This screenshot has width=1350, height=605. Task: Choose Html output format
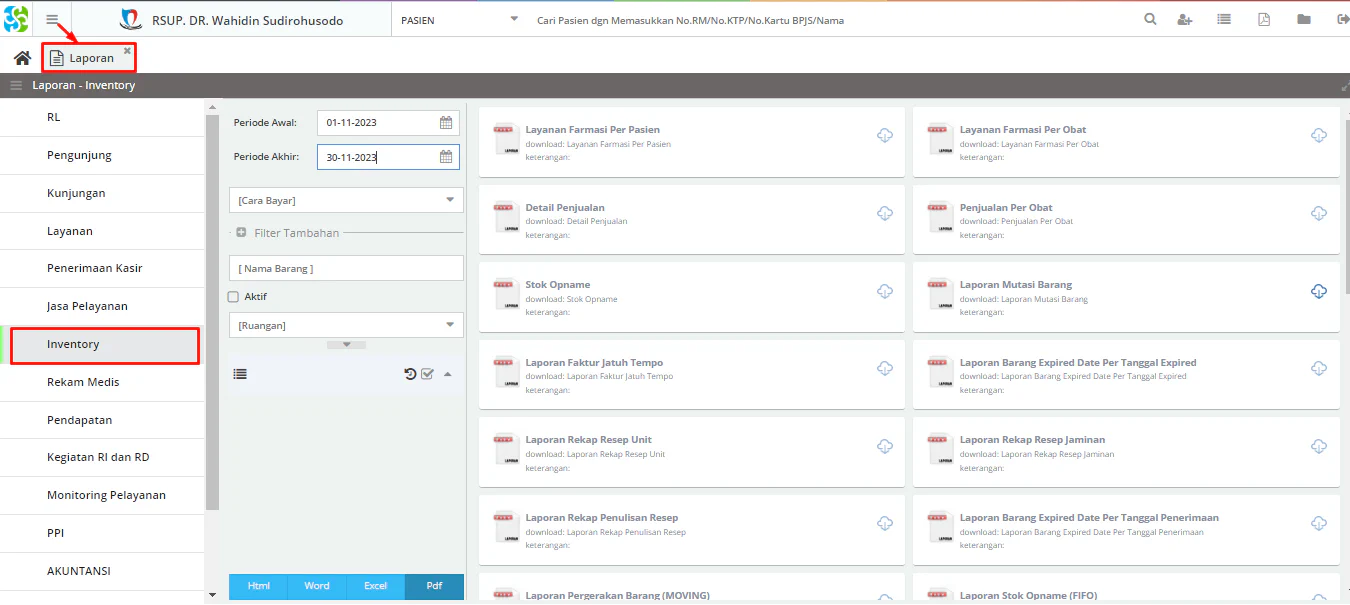pos(258,586)
